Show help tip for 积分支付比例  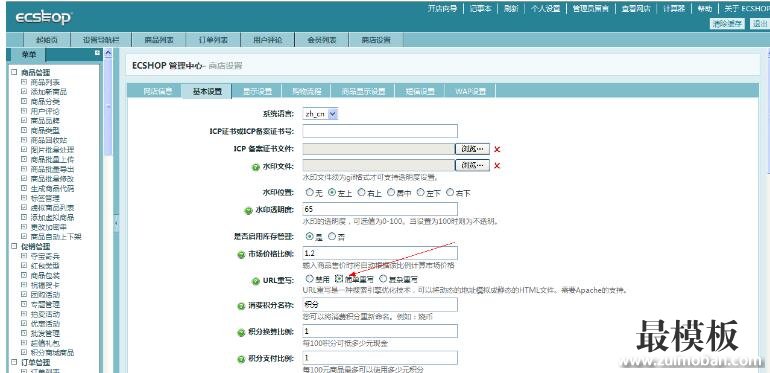(241, 360)
